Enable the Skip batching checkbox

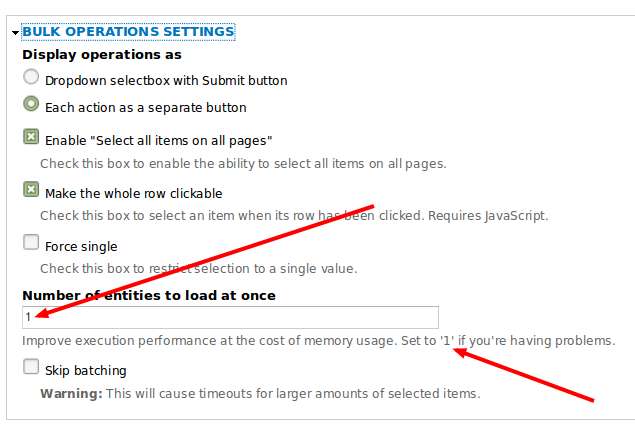coord(31,366)
